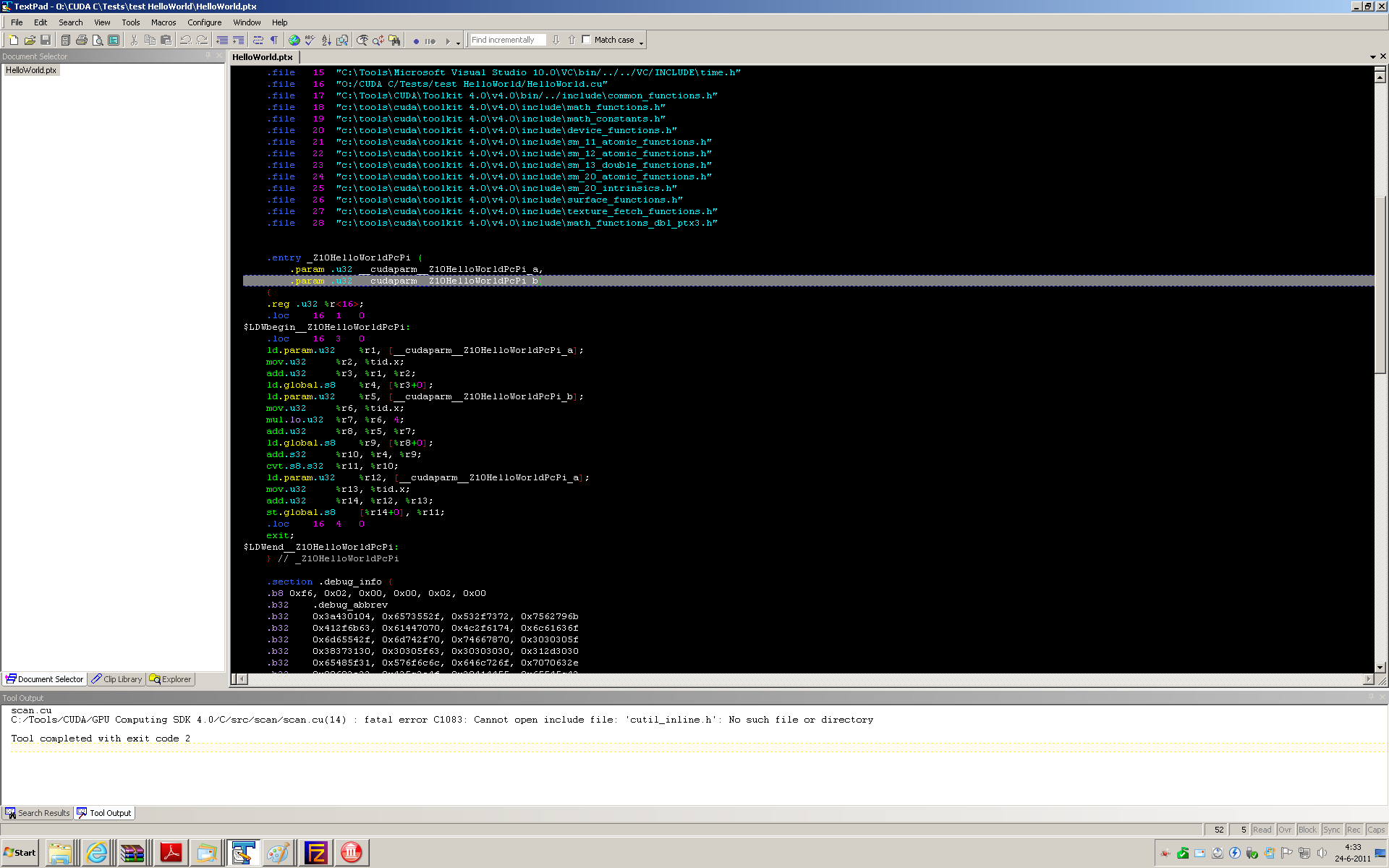Screen dimensions: 1389x868
Task: Open macro playback dropdown arrow
Action: 458,43
